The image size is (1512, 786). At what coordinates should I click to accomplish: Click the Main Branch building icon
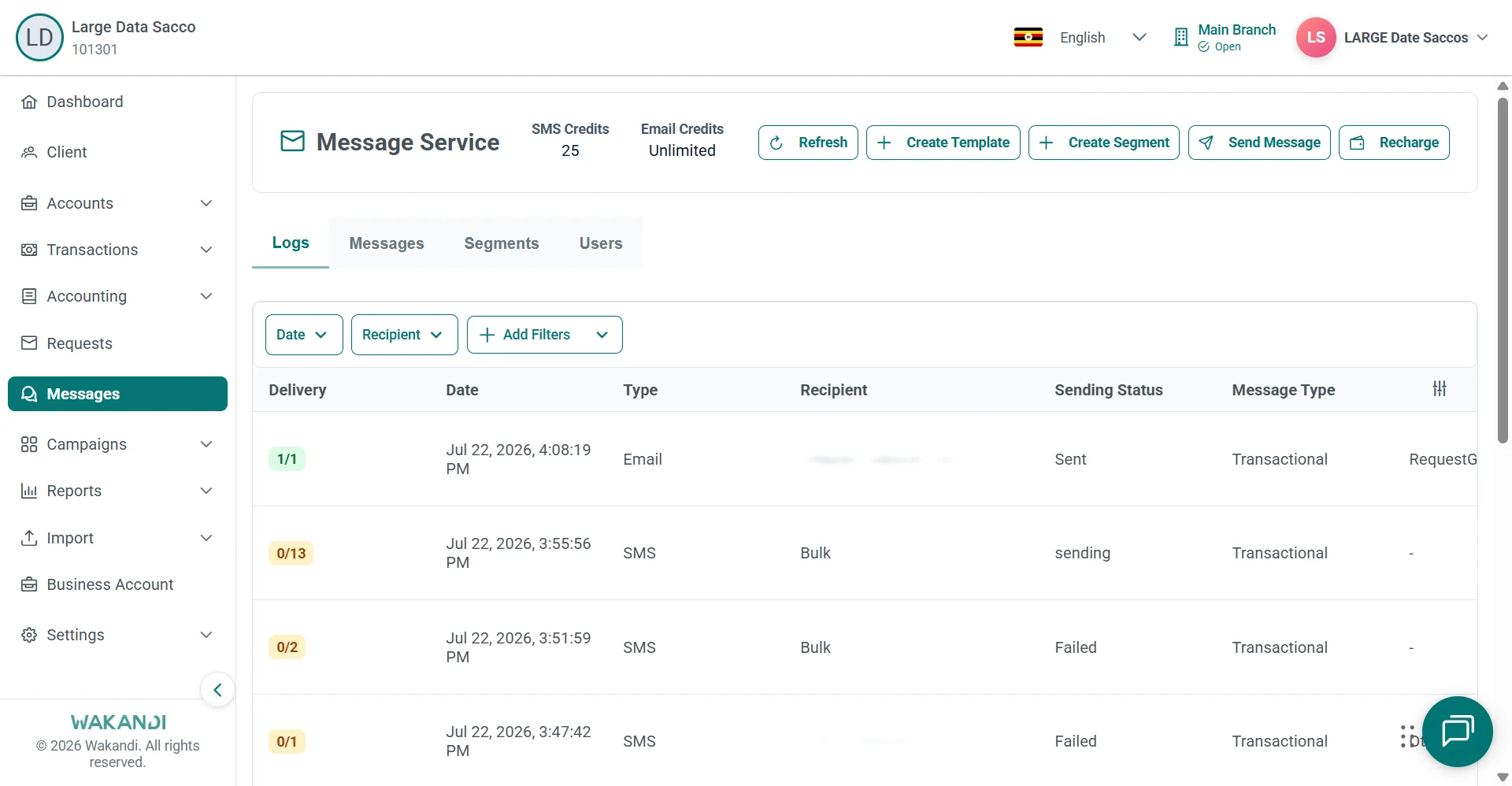click(x=1180, y=37)
